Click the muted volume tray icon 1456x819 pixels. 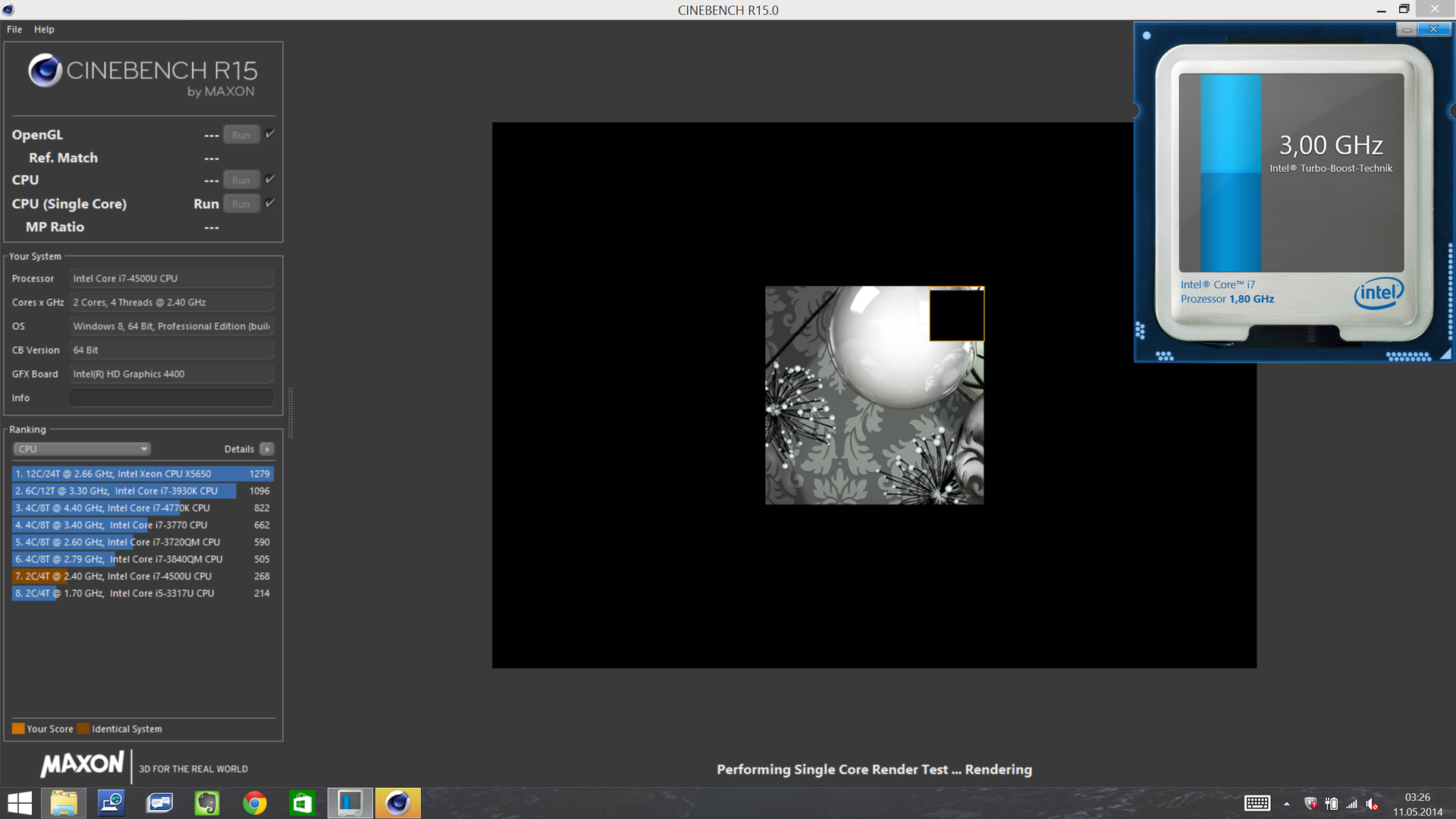[1372, 804]
